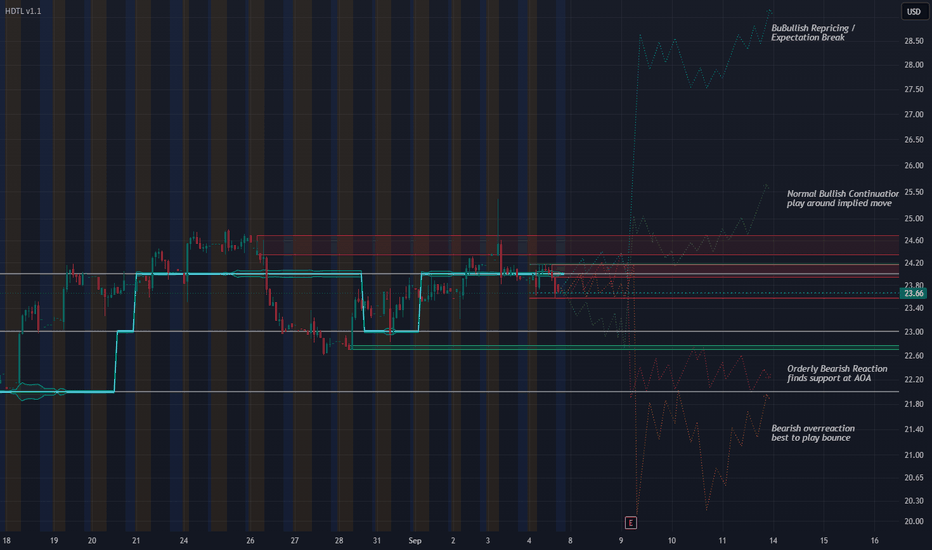Click the 31 date label on time axis
The width and height of the screenshot is (932, 550).
pos(377,540)
